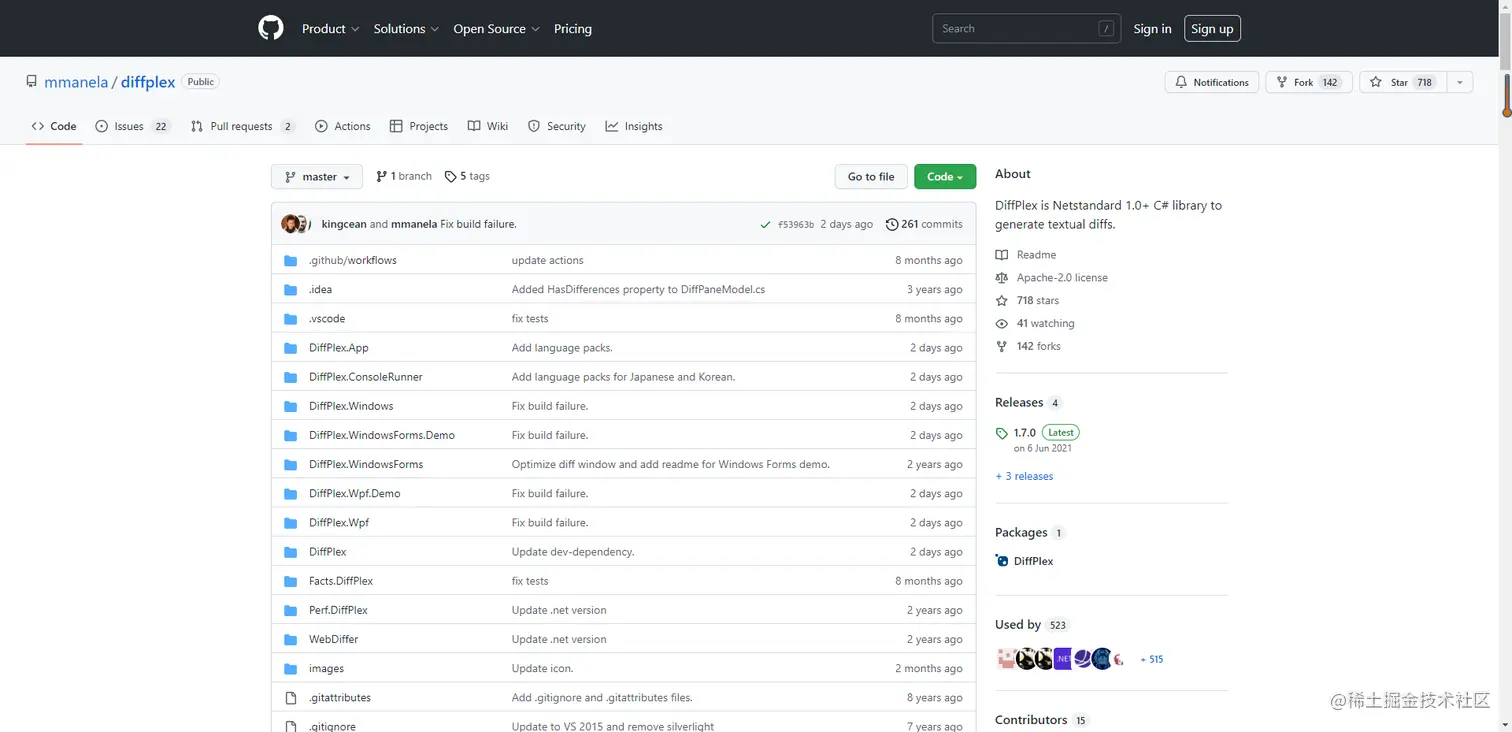Viewport: 1512px width, 732px height.
Task: Select the repository icon beside mmanela
Action: click(x=32, y=82)
